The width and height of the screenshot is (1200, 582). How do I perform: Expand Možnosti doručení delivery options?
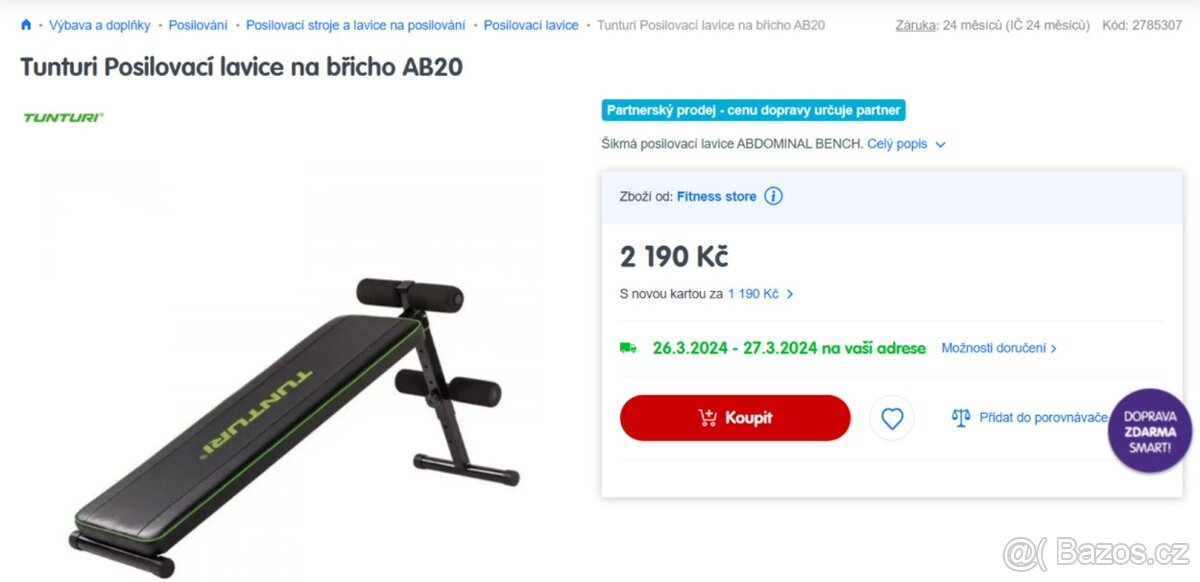(x=999, y=348)
